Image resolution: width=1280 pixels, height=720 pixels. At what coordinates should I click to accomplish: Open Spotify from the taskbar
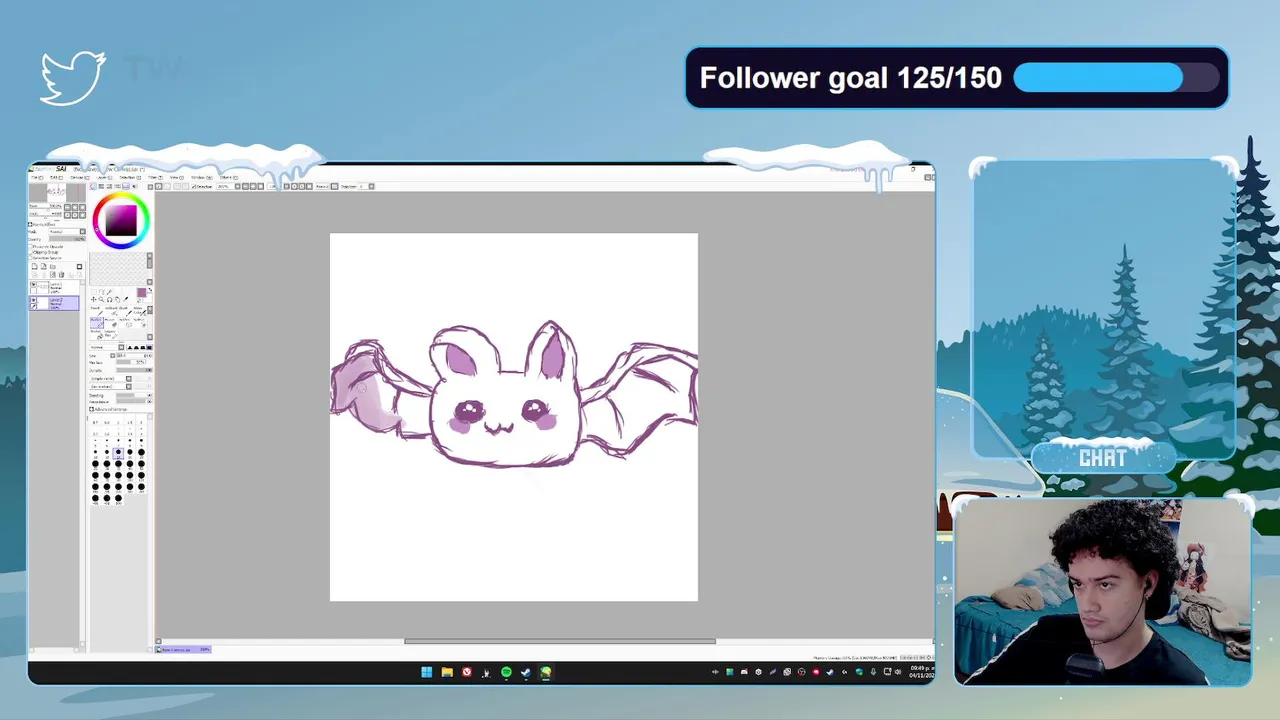point(506,672)
